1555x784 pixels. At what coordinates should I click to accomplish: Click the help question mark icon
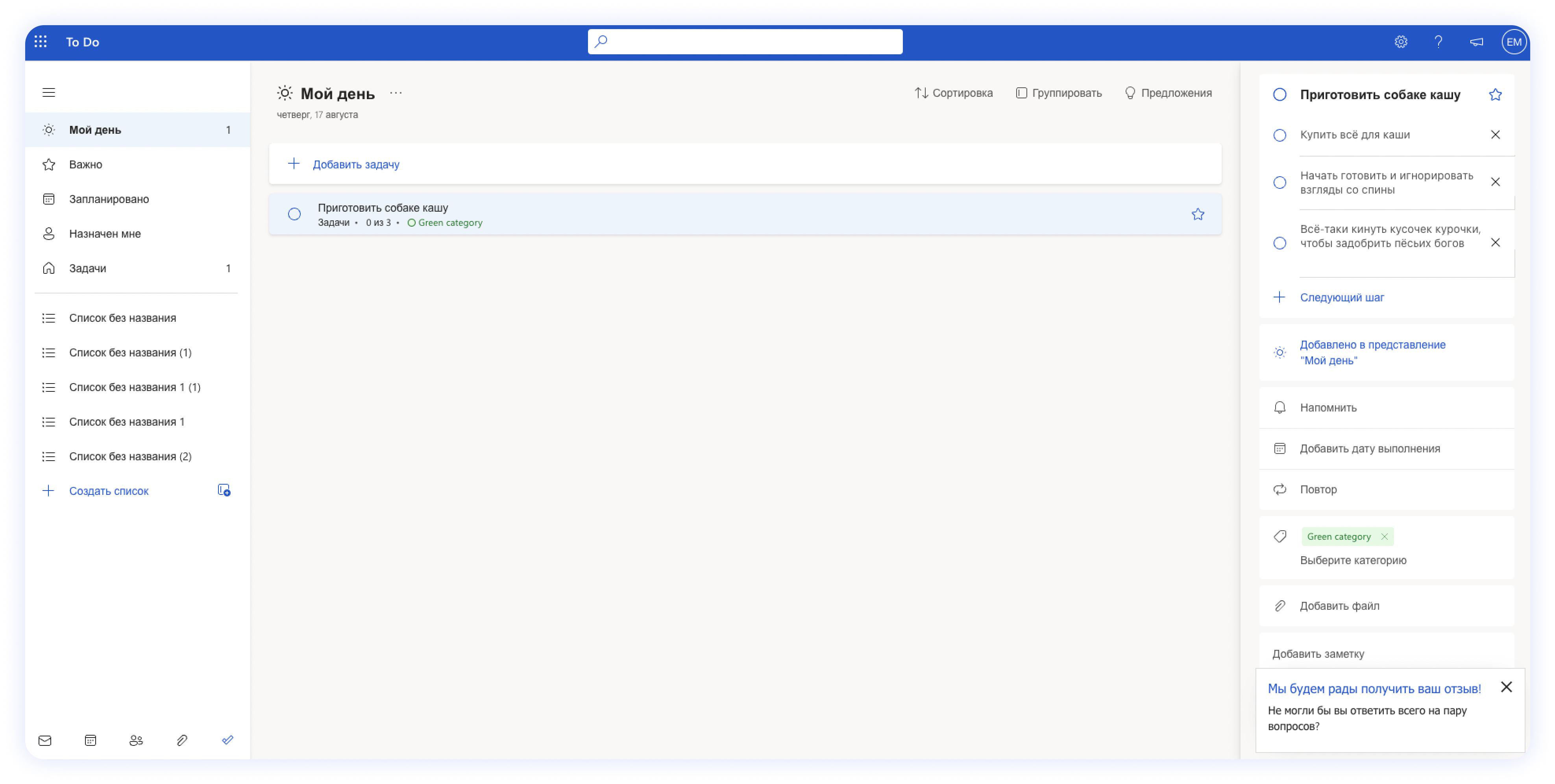pyautogui.click(x=1439, y=42)
